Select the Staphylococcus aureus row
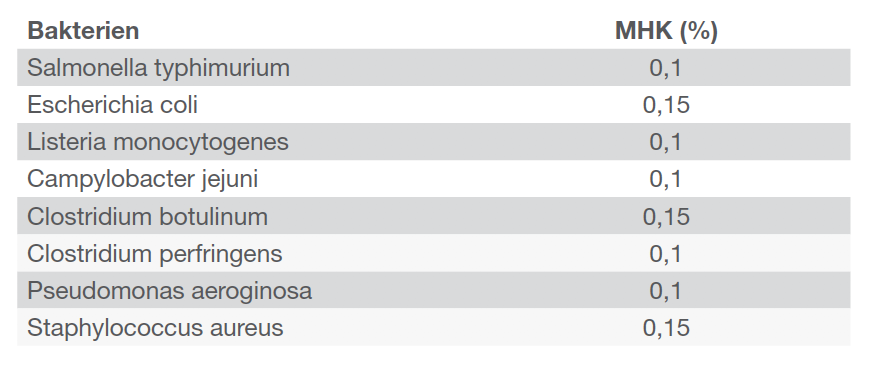This screenshot has width=870, height=372. click(x=433, y=328)
